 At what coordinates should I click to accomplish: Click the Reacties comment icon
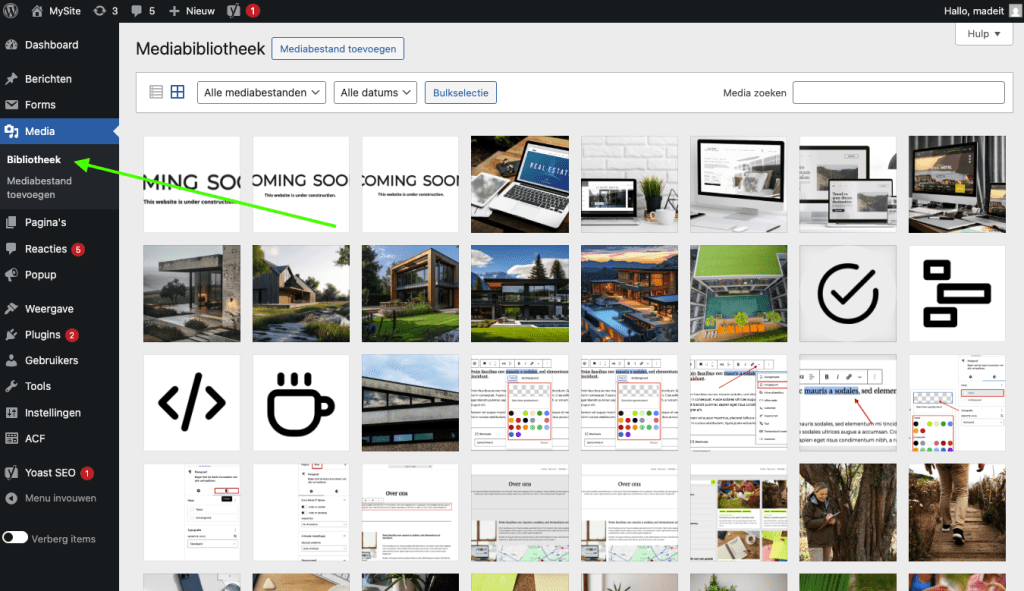click(11, 249)
